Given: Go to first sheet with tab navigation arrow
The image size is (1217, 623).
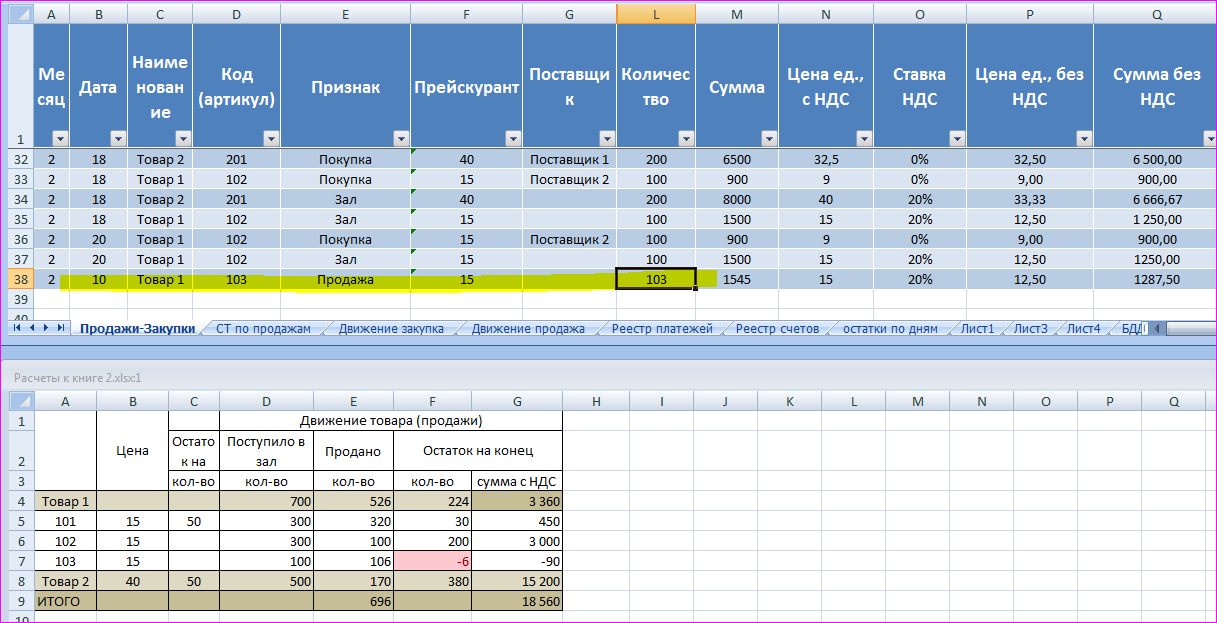Looking at the screenshot, I should (18, 328).
